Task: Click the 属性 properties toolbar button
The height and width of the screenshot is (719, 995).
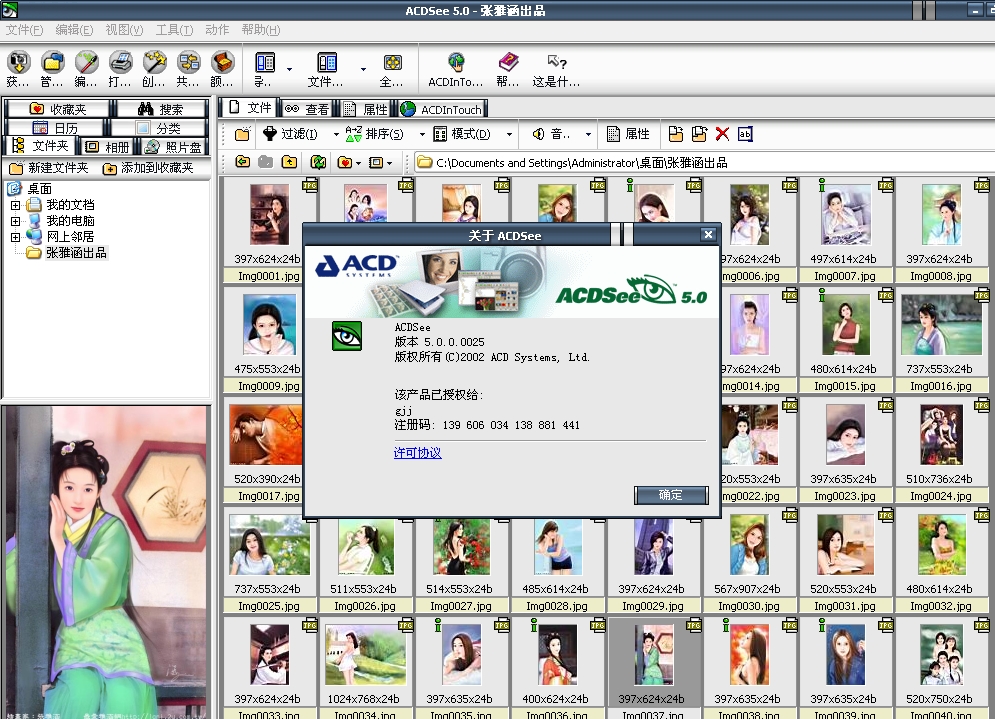Action: click(628, 134)
